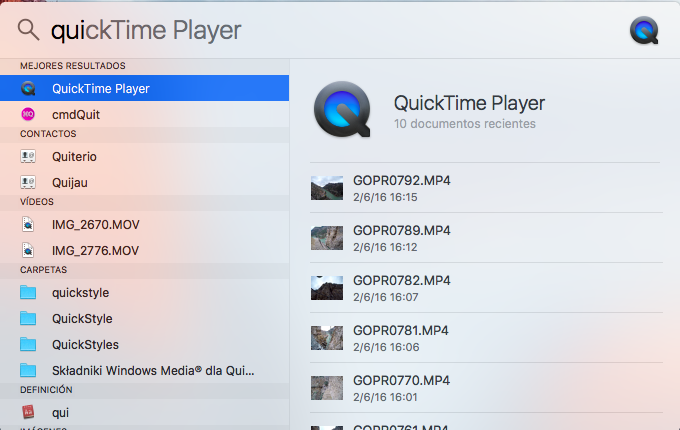
Task: Click the search field with quickTime Player text
Action: click(x=146, y=30)
